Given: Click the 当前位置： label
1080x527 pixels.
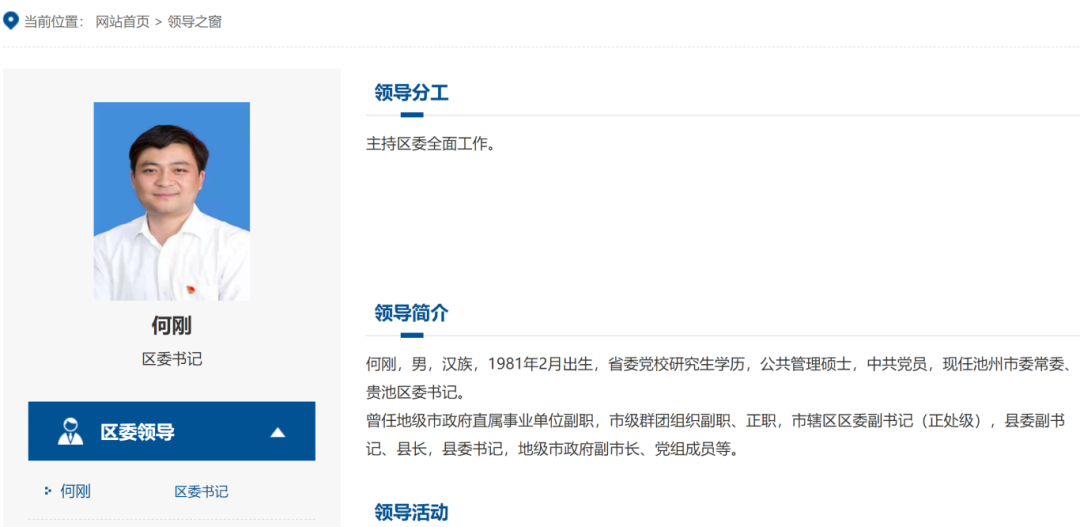Looking at the screenshot, I should point(54,22).
